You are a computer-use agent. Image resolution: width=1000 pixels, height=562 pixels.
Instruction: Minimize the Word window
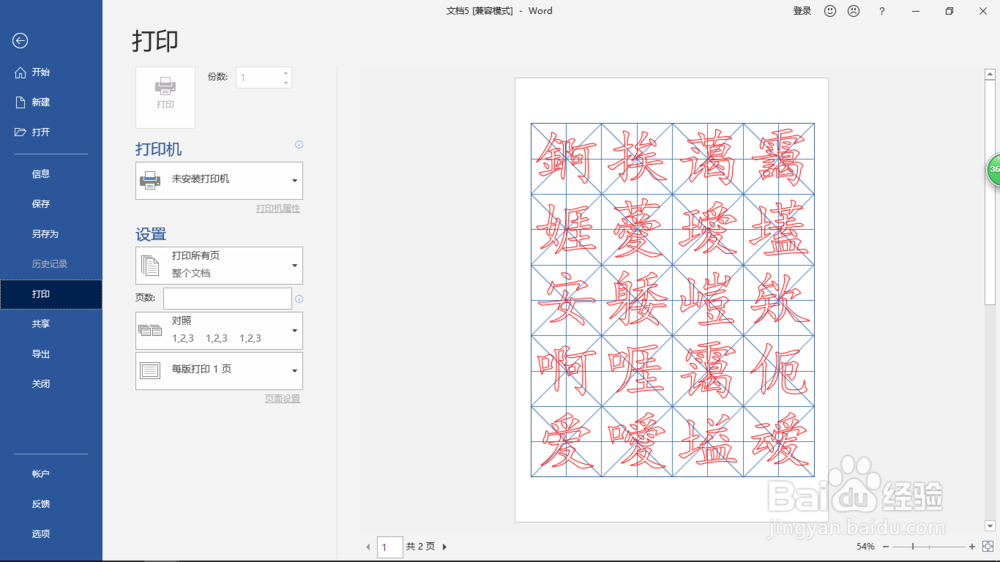point(916,11)
